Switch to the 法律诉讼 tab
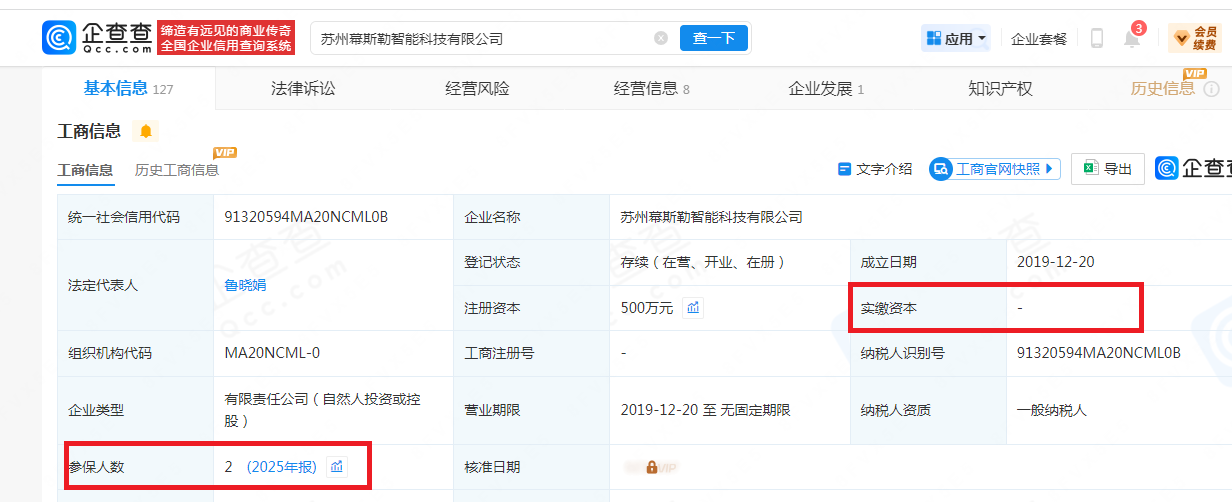This screenshot has width=1232, height=502. point(303,88)
